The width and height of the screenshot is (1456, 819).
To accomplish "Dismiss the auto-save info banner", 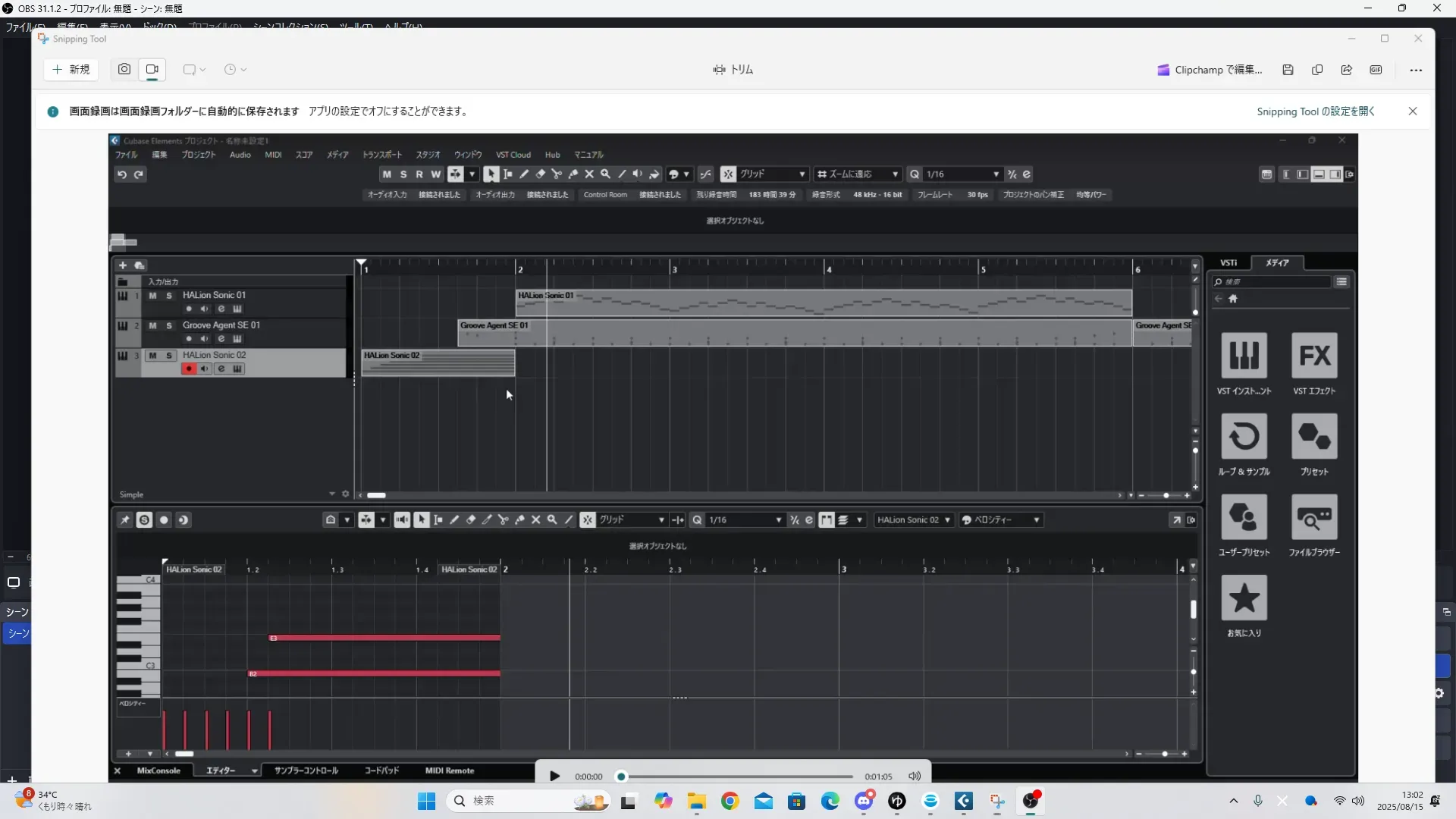I will (x=1413, y=111).
